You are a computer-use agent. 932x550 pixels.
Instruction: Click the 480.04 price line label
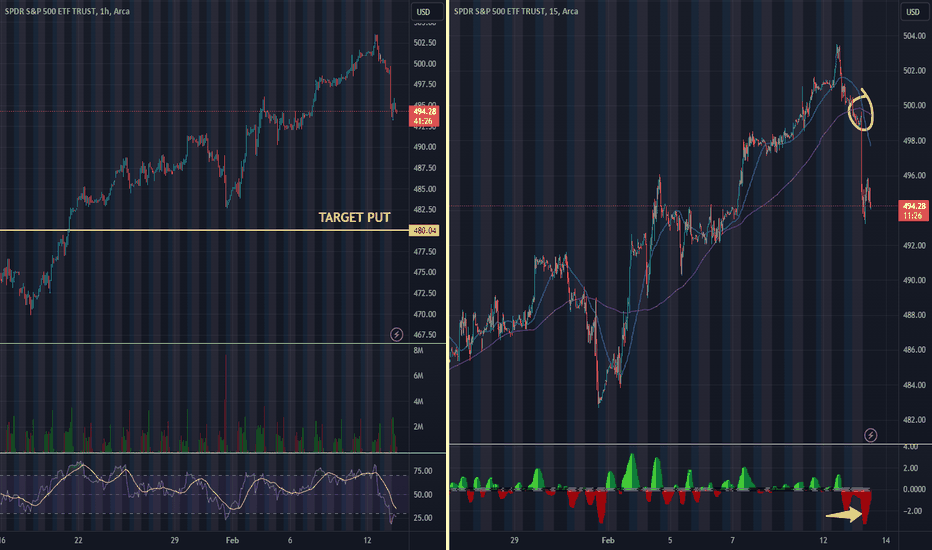pos(424,231)
